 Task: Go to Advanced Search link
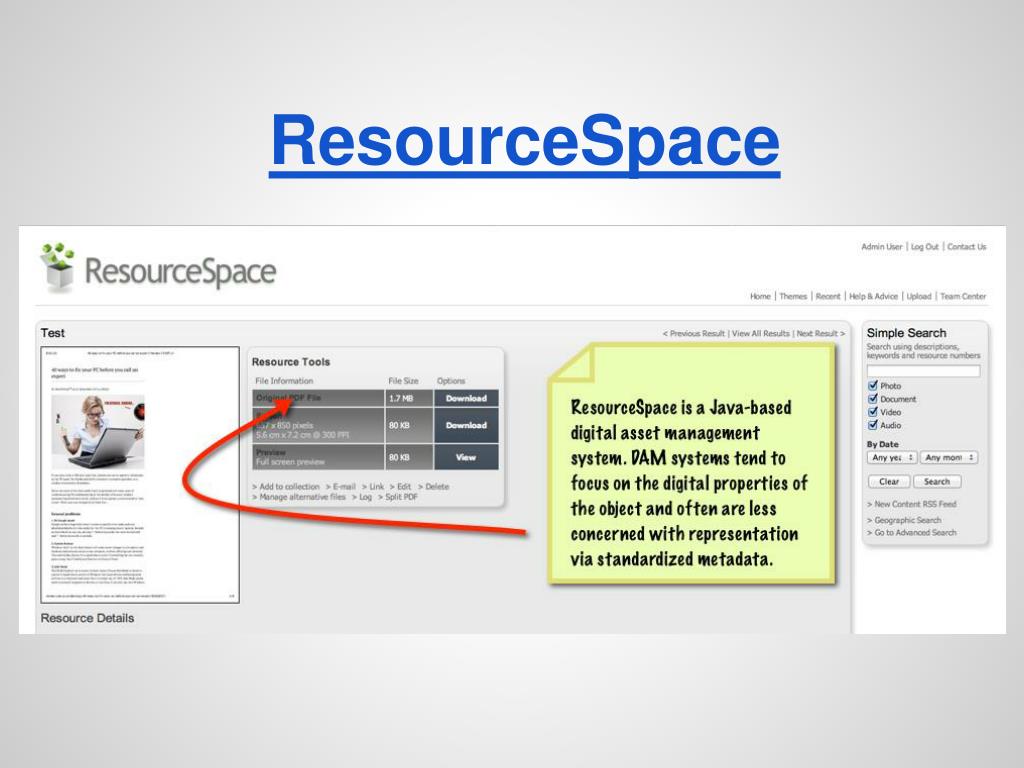(912, 533)
